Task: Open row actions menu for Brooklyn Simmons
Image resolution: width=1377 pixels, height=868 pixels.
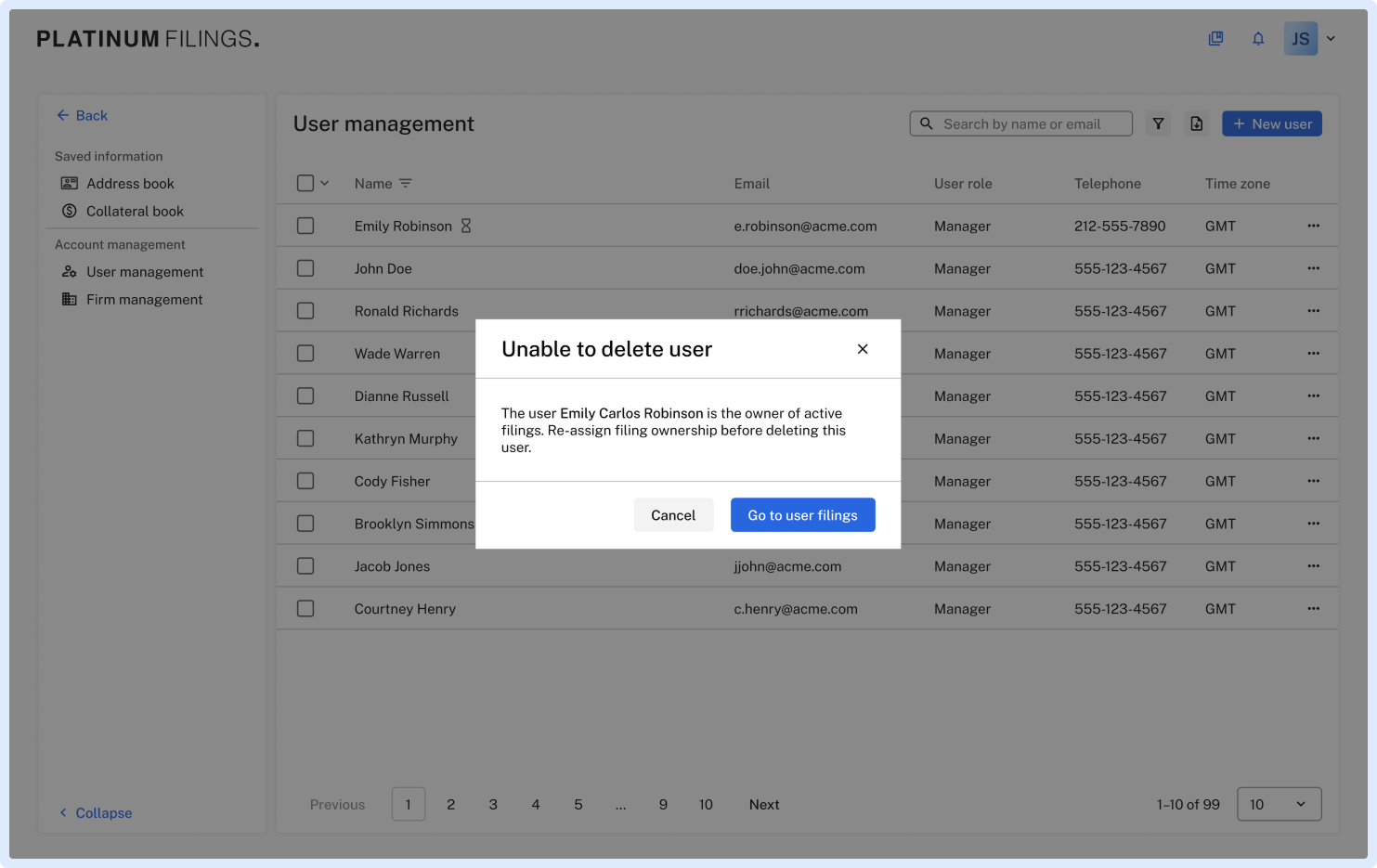Action: pyautogui.click(x=1313, y=524)
